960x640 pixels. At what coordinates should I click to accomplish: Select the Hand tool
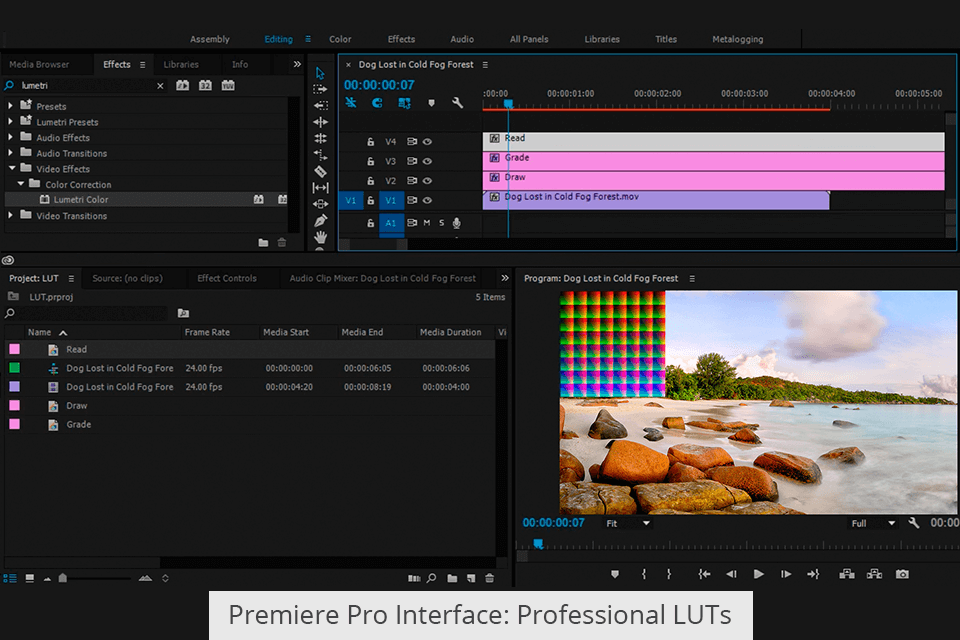pos(320,236)
